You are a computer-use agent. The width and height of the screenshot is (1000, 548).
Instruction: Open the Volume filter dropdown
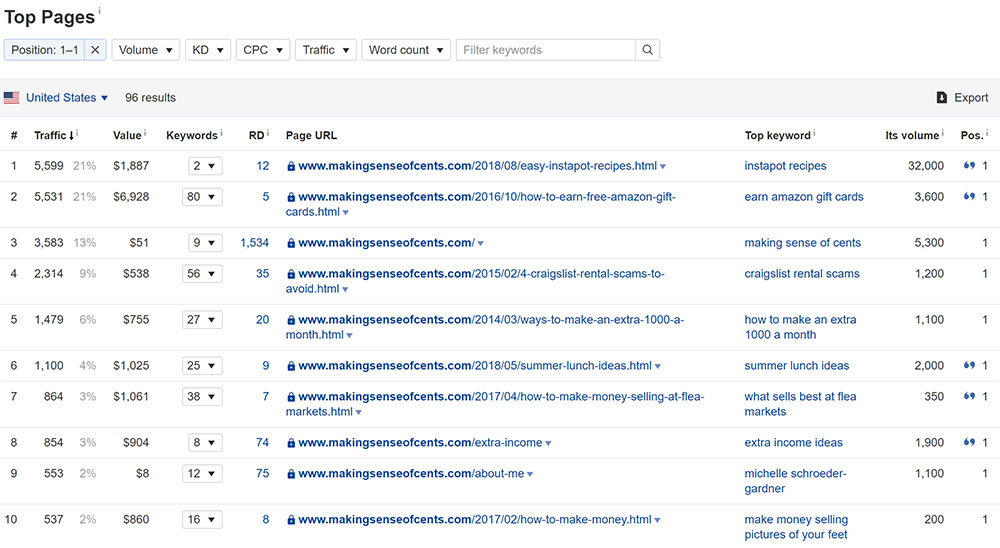pos(145,50)
